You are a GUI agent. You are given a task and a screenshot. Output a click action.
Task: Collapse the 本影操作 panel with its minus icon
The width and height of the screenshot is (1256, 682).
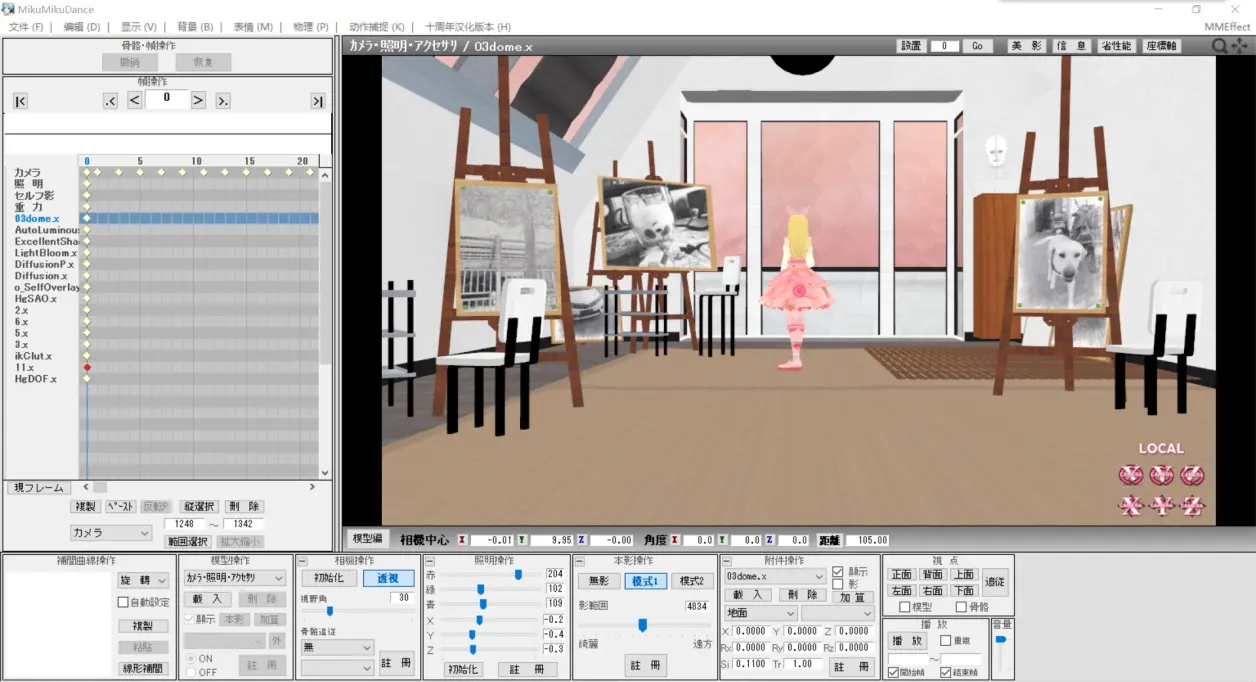click(580, 562)
